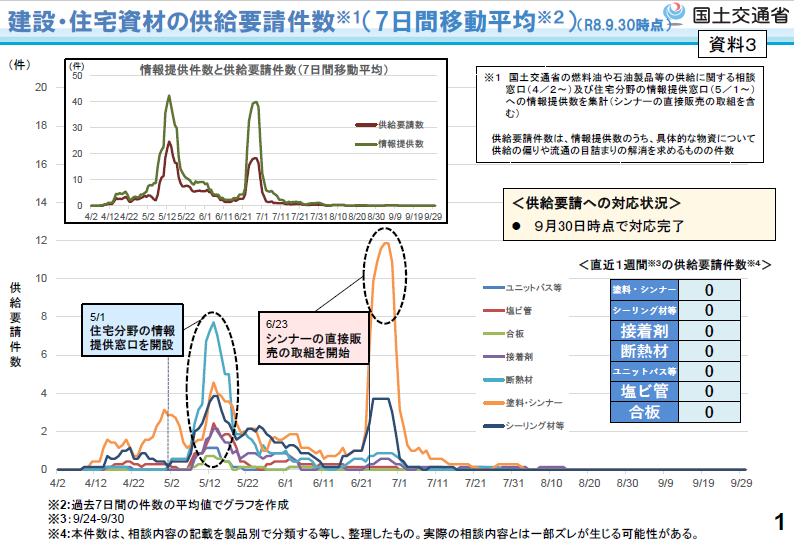Click the vertical 供給要請件数 y-axis title
Screen dimensions: 794x550
[16, 325]
